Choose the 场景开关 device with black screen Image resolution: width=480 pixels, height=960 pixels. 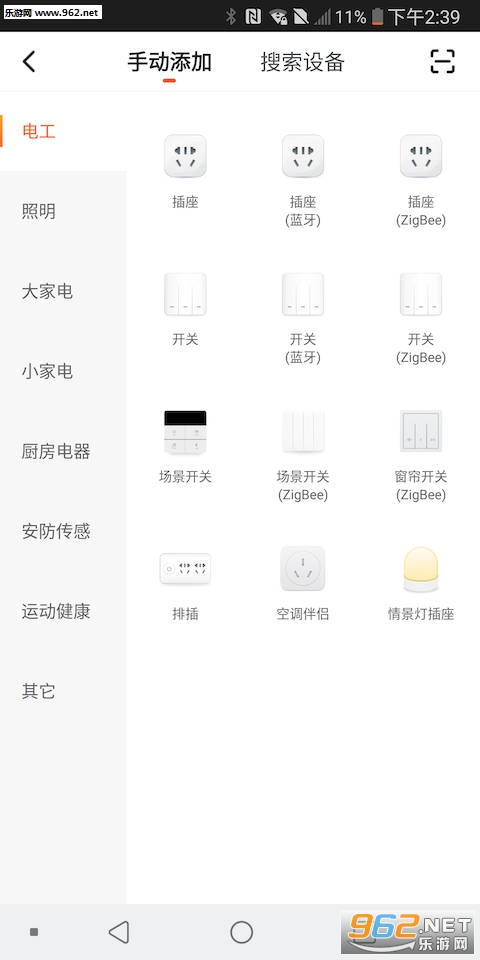click(185, 432)
